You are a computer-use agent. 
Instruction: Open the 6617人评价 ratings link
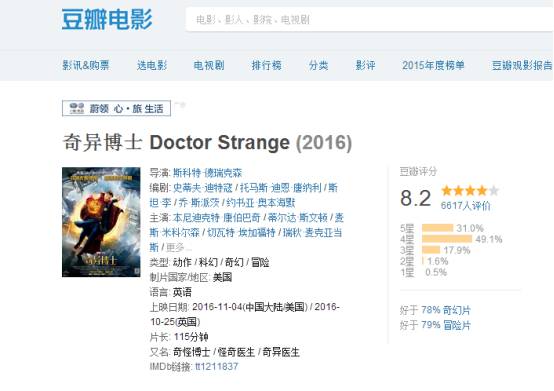pyautogui.click(x=465, y=206)
